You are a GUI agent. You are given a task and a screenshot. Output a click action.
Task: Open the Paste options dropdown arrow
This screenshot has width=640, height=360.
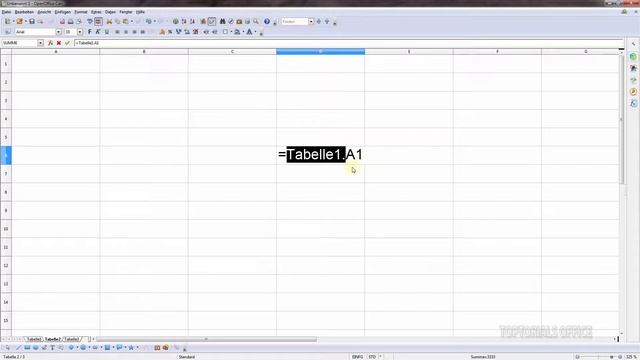(x=131, y=22)
